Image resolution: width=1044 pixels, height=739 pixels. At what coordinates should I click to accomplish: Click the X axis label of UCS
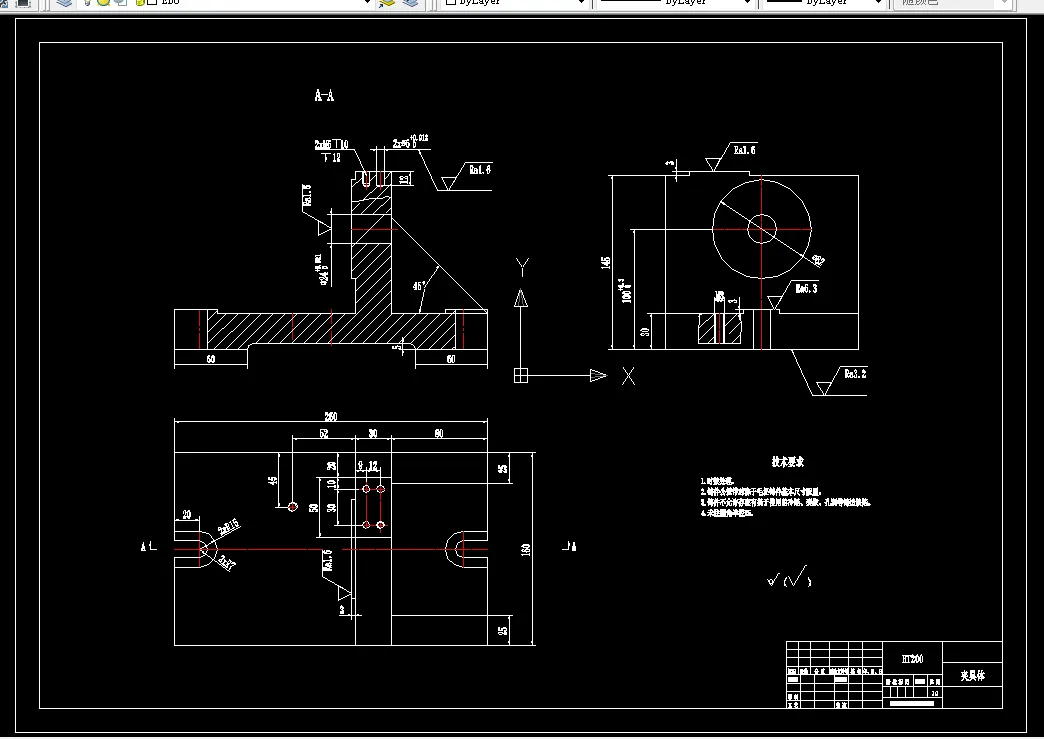pyautogui.click(x=628, y=376)
